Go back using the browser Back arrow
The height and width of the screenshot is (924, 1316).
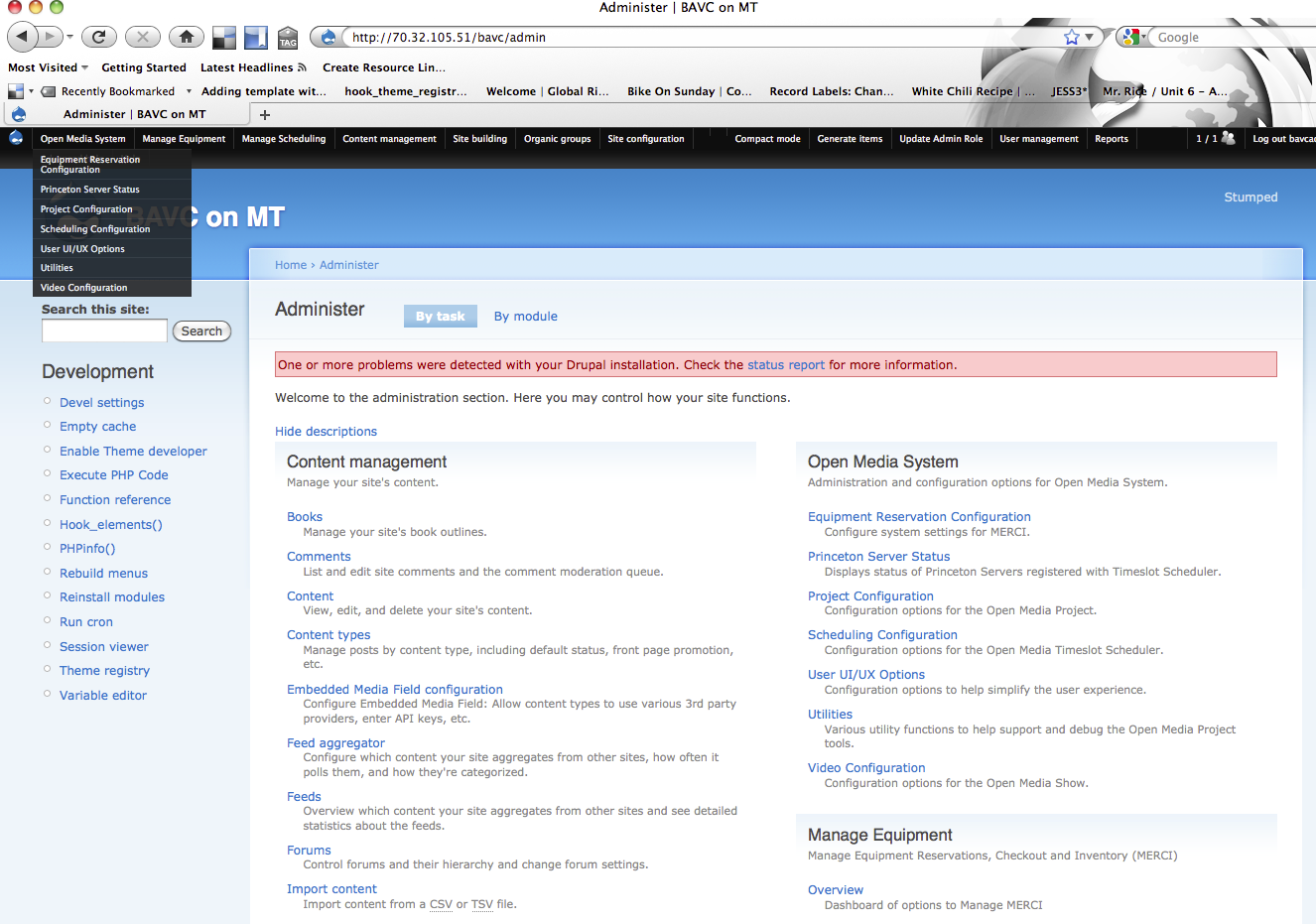(22, 37)
